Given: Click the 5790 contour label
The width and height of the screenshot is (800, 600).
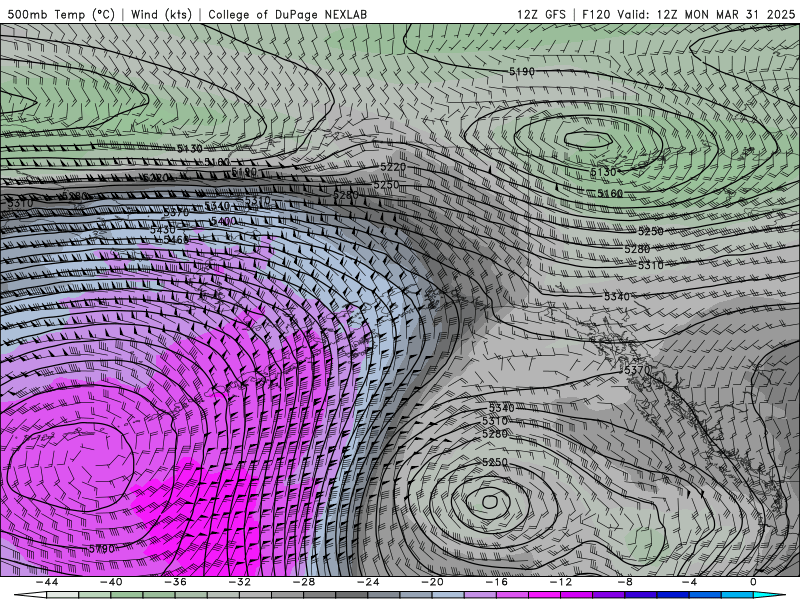Looking at the screenshot, I should (102, 549).
